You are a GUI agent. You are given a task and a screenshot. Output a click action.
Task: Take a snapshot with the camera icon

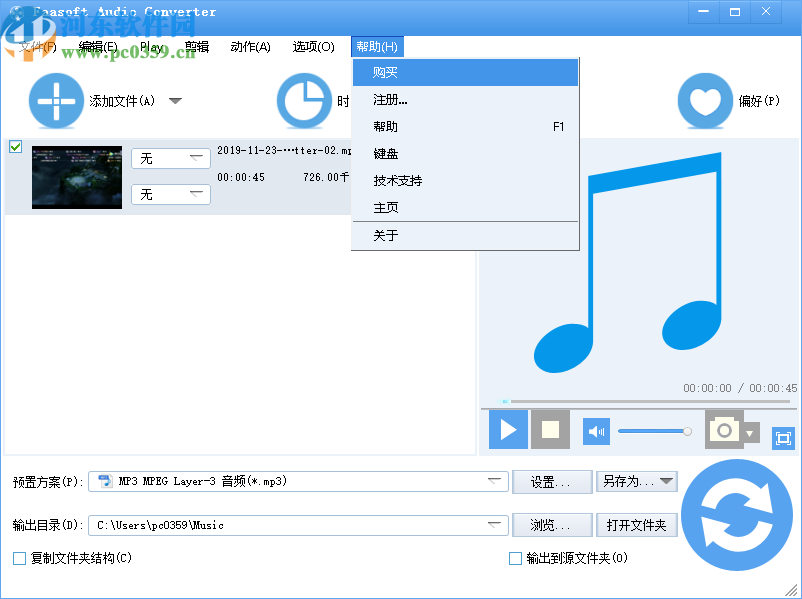pyautogui.click(x=725, y=430)
